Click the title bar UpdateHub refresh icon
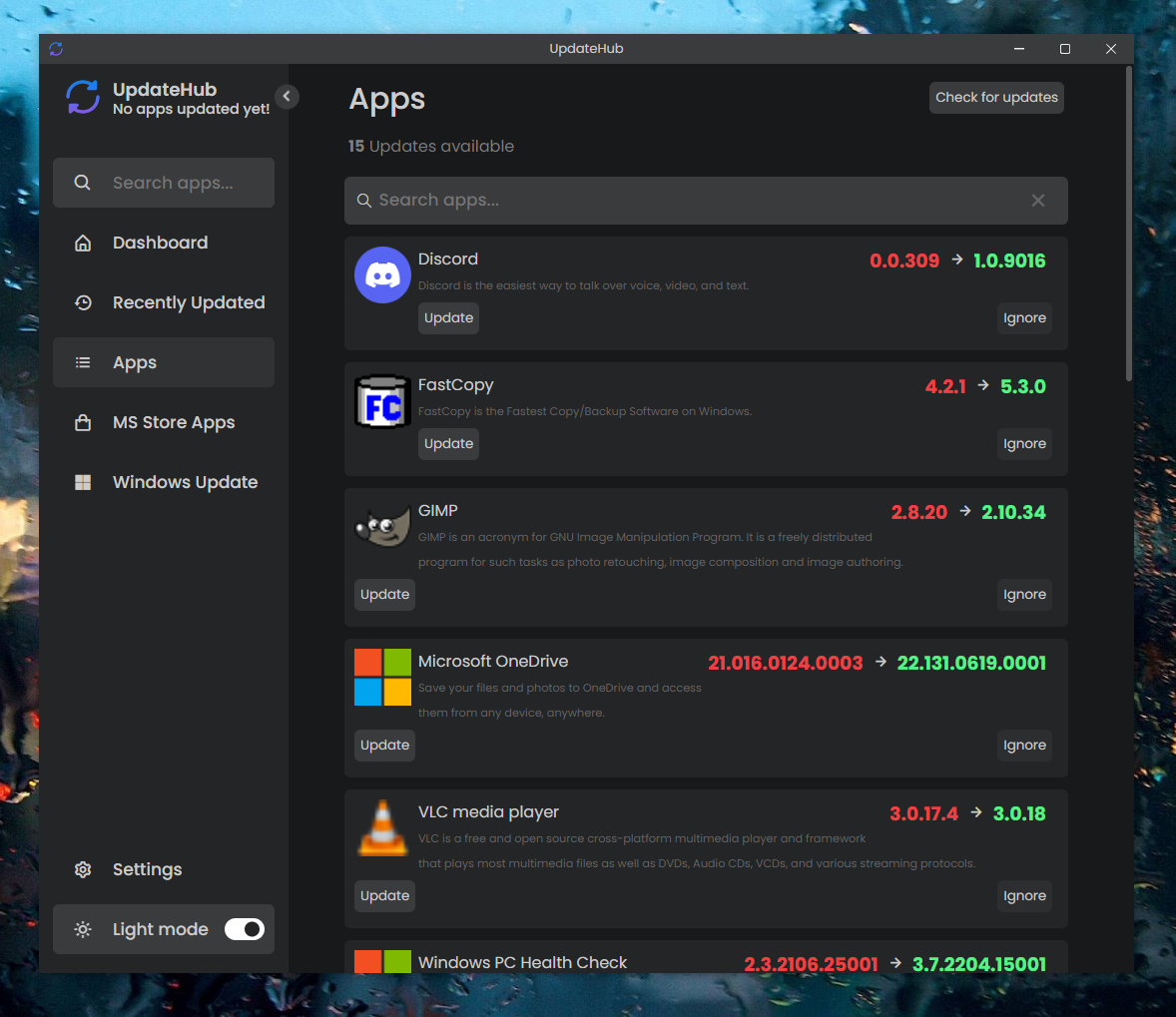 click(56, 49)
